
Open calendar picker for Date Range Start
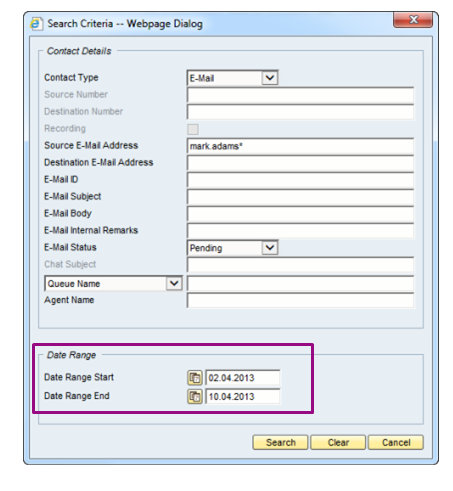pos(195,378)
